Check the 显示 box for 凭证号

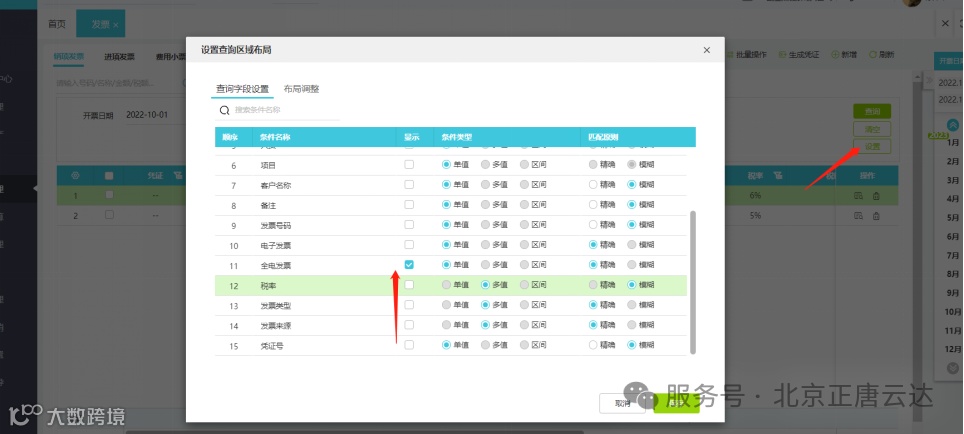coord(409,345)
